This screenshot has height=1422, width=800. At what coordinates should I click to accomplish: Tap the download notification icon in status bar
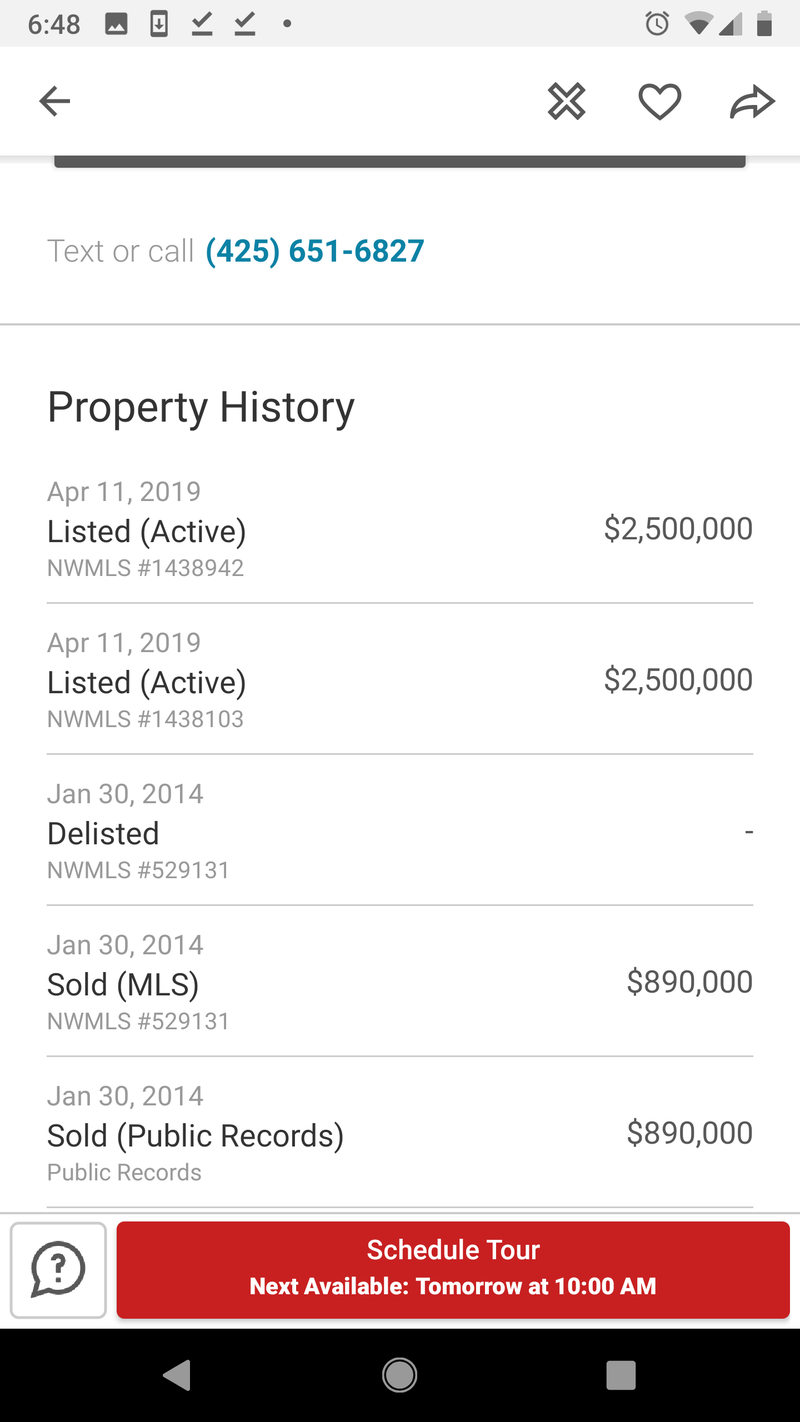coord(159,24)
